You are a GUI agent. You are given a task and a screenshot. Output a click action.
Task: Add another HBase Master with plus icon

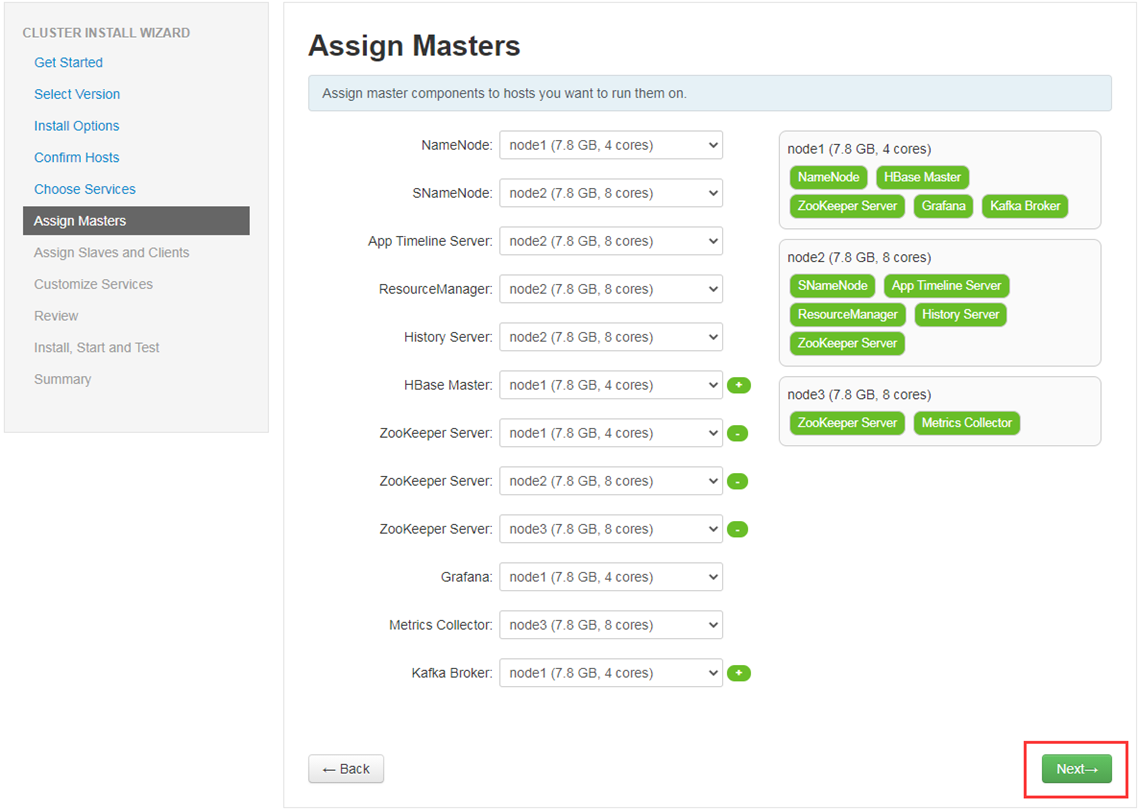(739, 385)
